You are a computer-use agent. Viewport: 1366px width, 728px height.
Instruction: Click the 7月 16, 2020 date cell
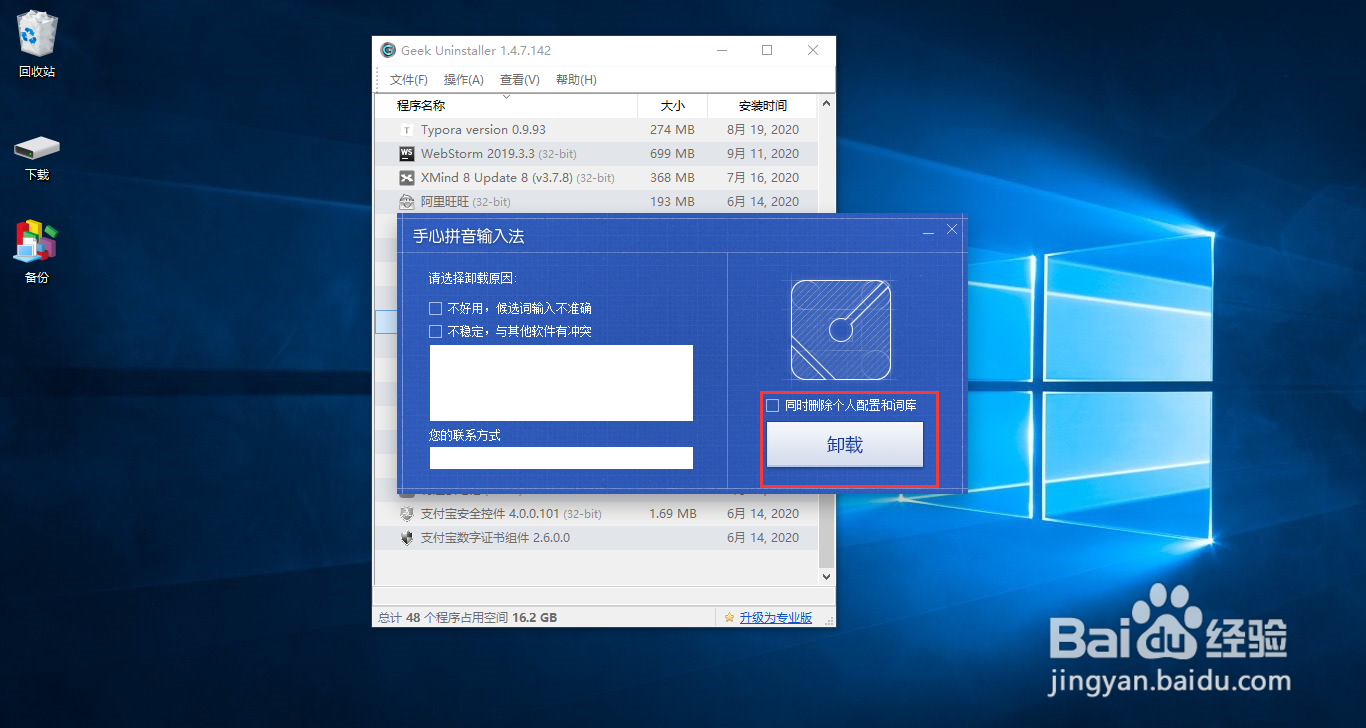point(763,178)
